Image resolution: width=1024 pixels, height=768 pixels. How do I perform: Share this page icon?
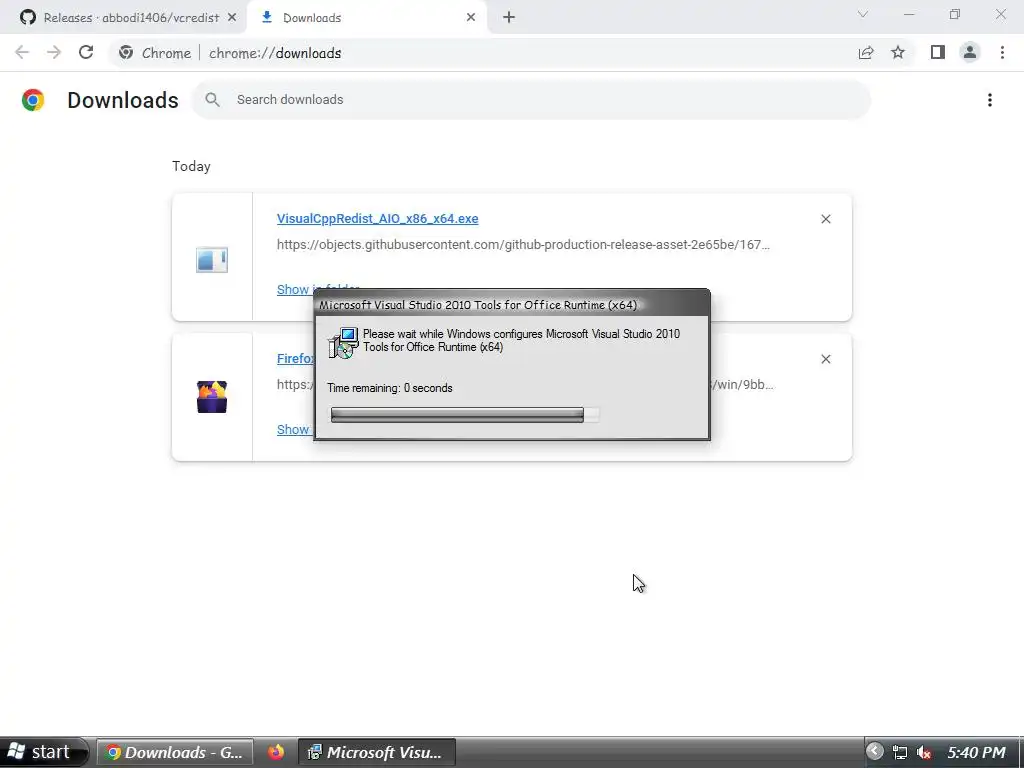click(x=866, y=53)
